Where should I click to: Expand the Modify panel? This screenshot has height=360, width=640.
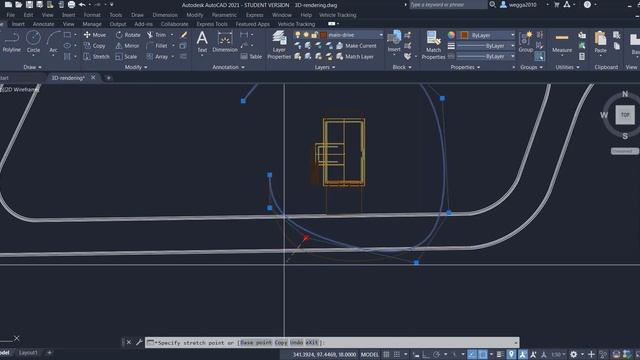pyautogui.click(x=136, y=67)
